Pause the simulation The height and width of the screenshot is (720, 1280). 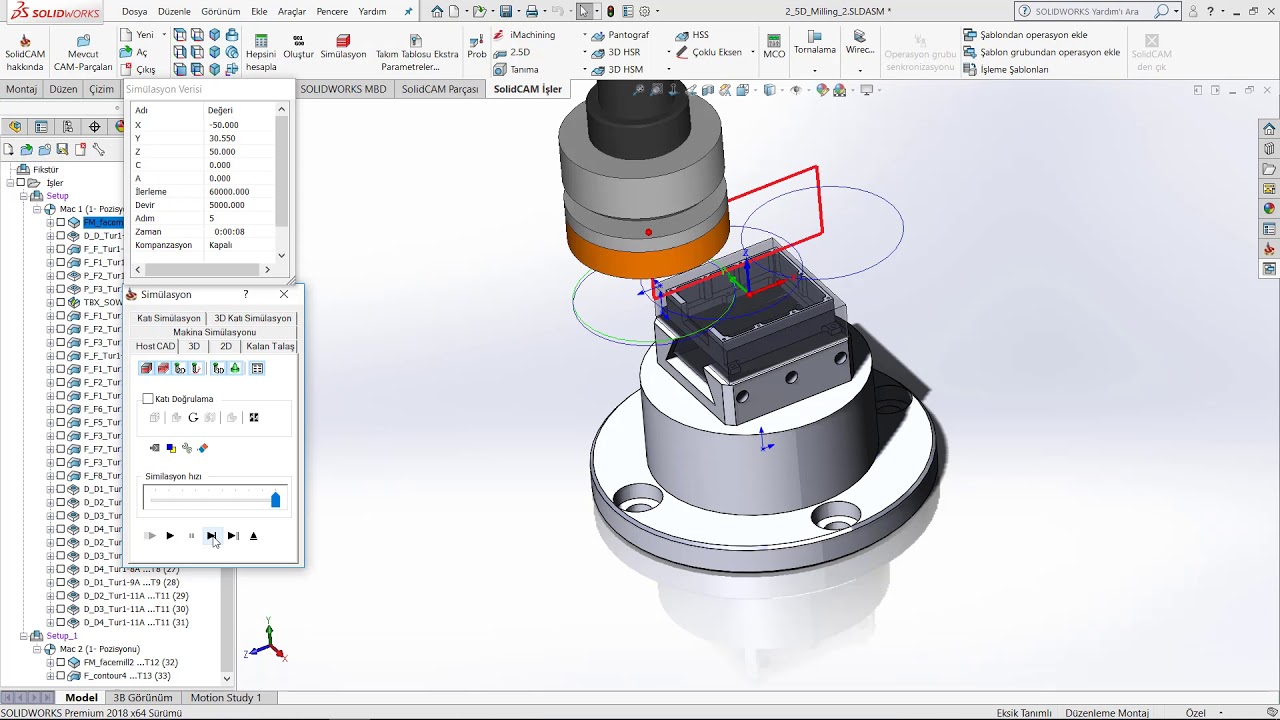(191, 536)
